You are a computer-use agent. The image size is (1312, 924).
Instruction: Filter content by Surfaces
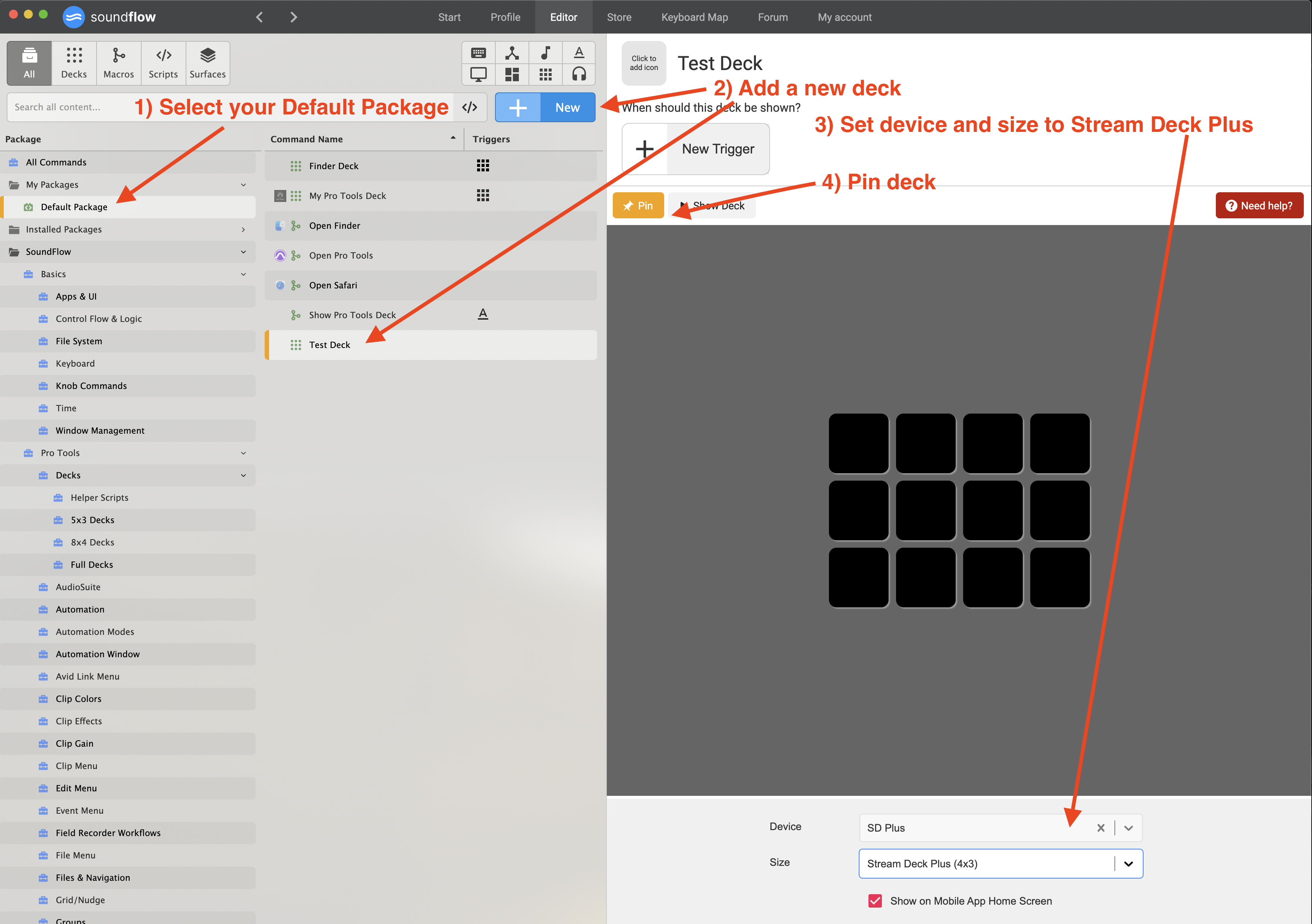[208, 63]
